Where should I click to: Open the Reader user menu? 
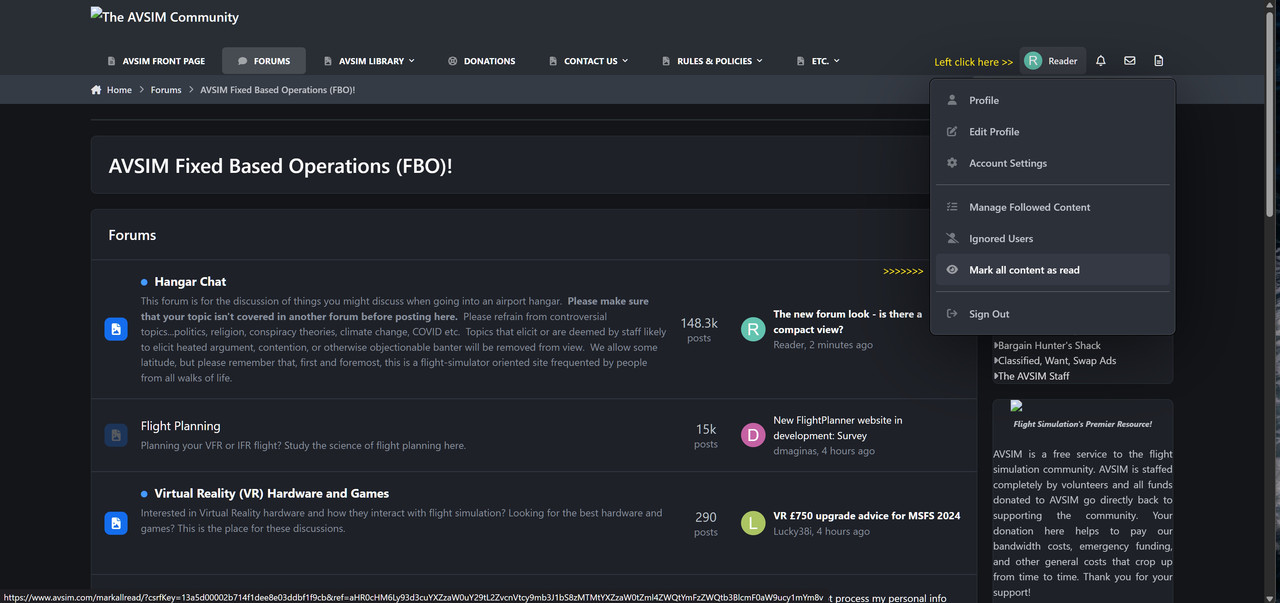tap(1053, 61)
